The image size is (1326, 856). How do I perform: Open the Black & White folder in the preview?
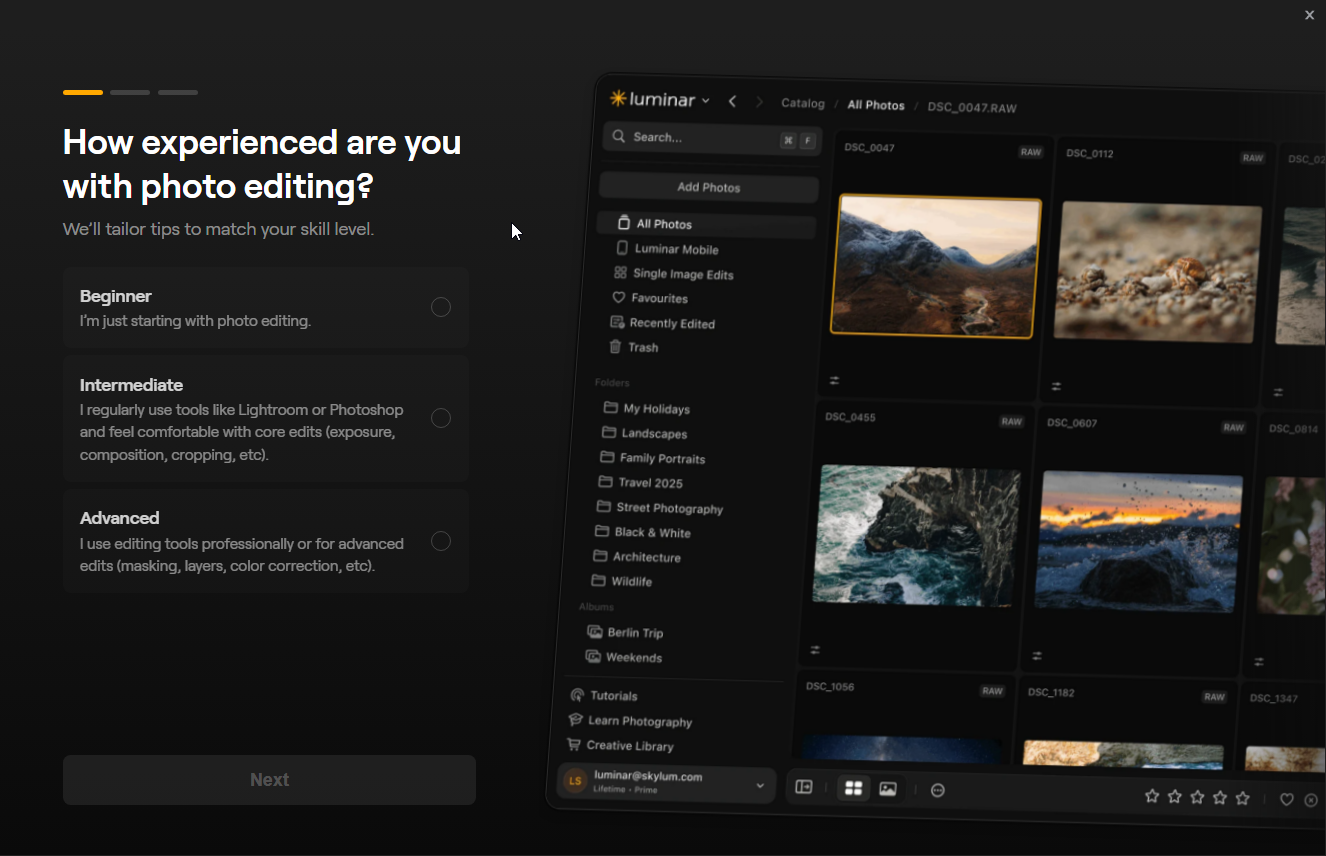point(642,532)
